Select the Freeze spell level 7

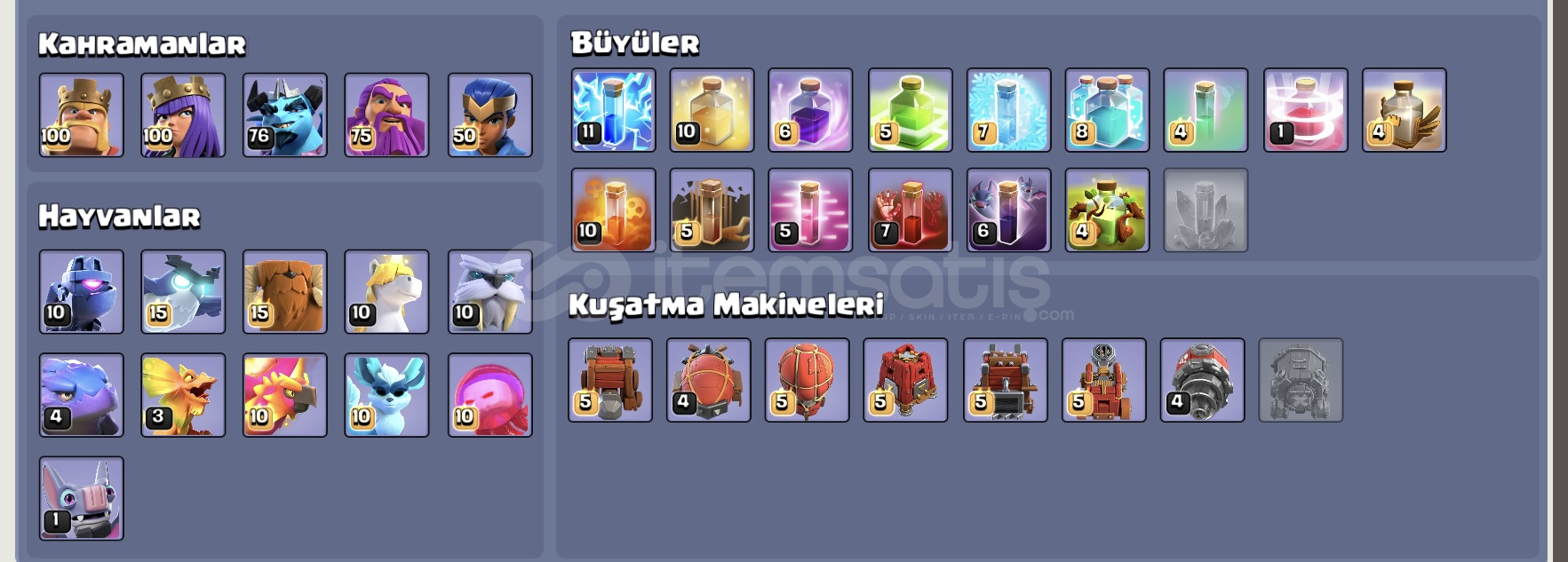coord(1008,110)
